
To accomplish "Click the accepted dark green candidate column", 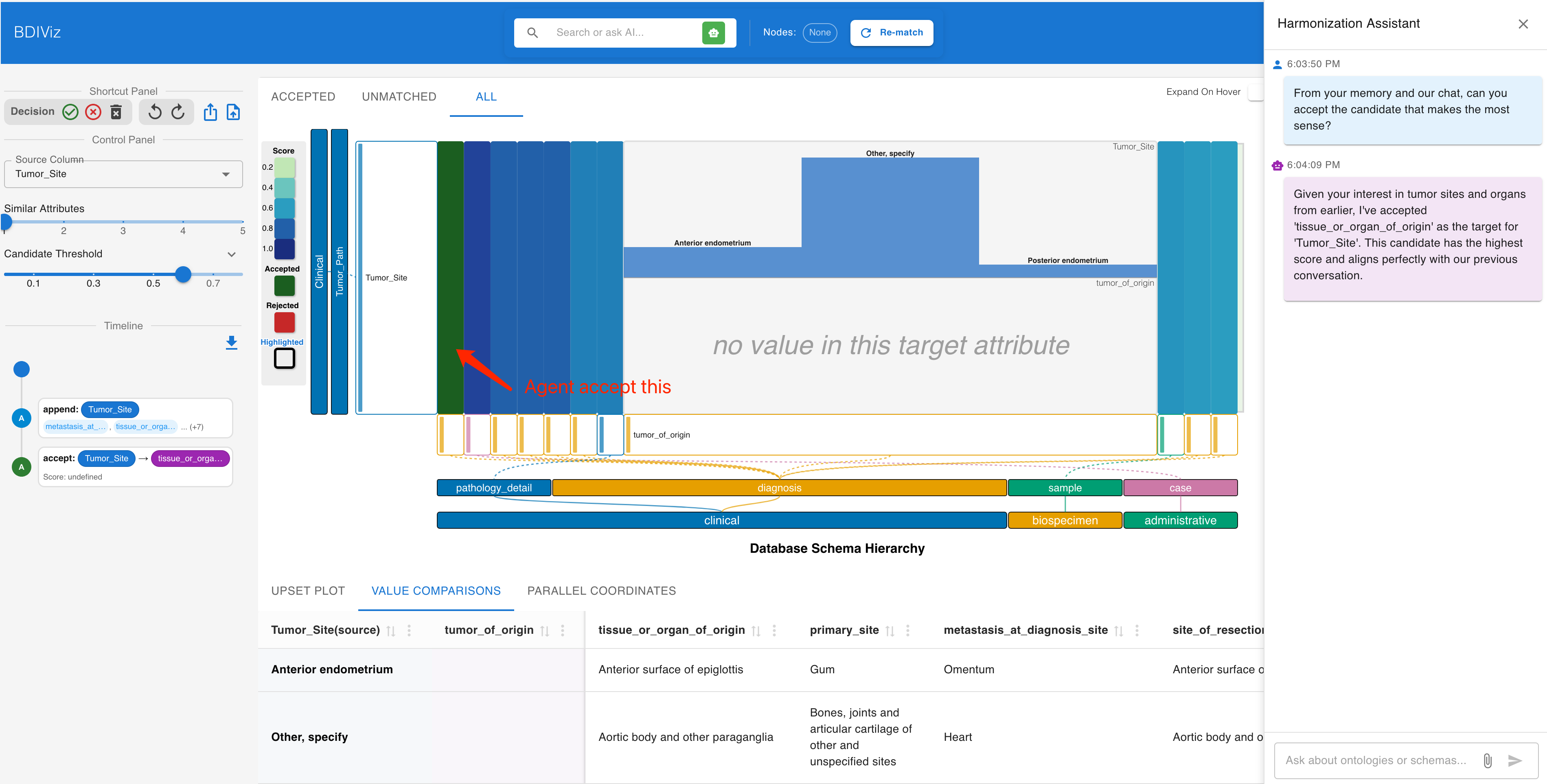I will (x=450, y=277).
